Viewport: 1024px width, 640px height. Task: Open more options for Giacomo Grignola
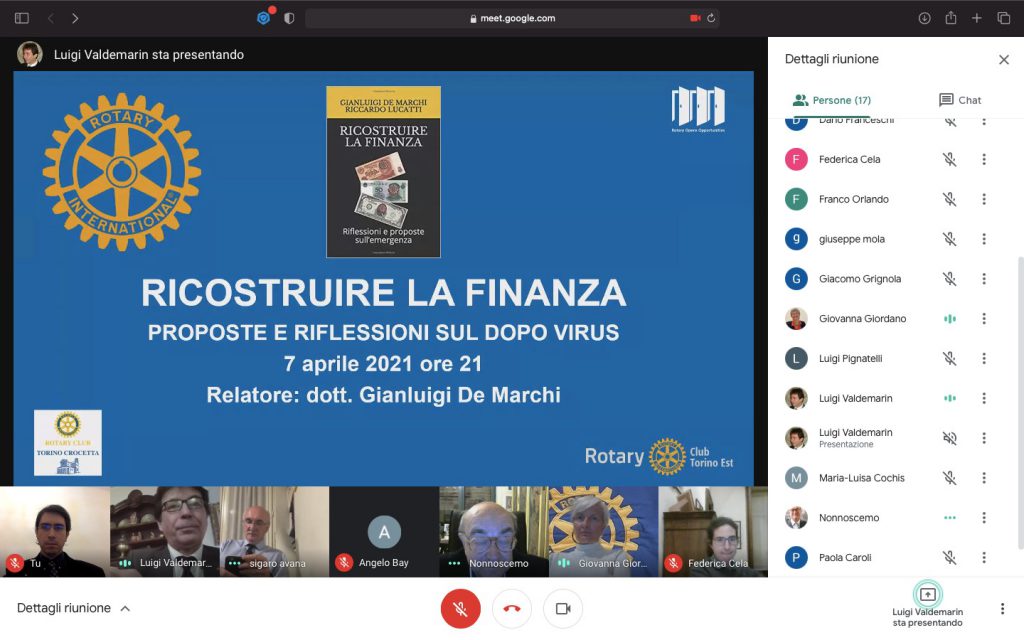tap(984, 279)
